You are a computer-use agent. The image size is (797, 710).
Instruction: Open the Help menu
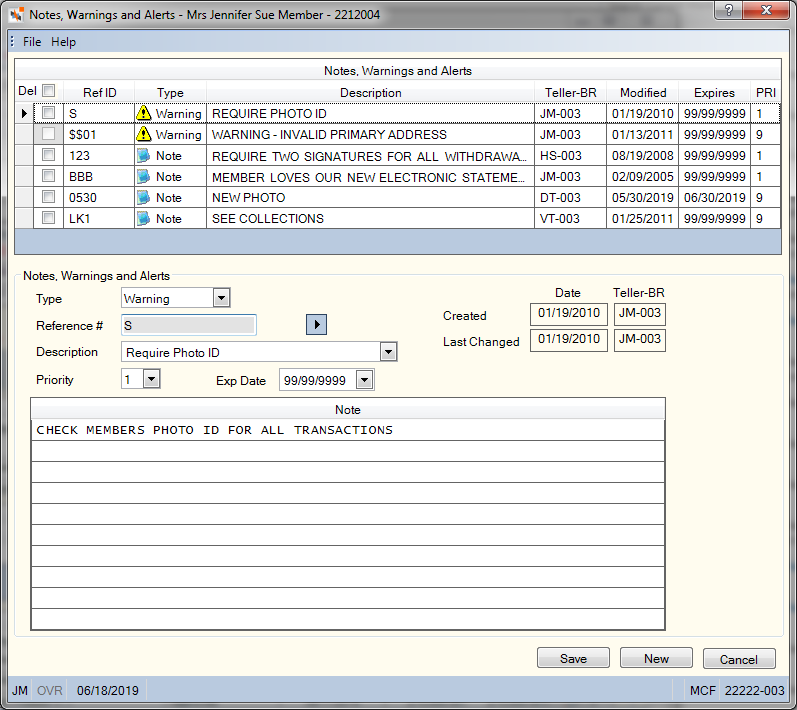64,42
